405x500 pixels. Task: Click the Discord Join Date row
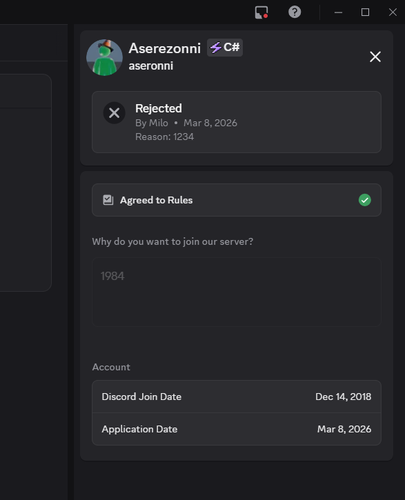click(x=237, y=397)
